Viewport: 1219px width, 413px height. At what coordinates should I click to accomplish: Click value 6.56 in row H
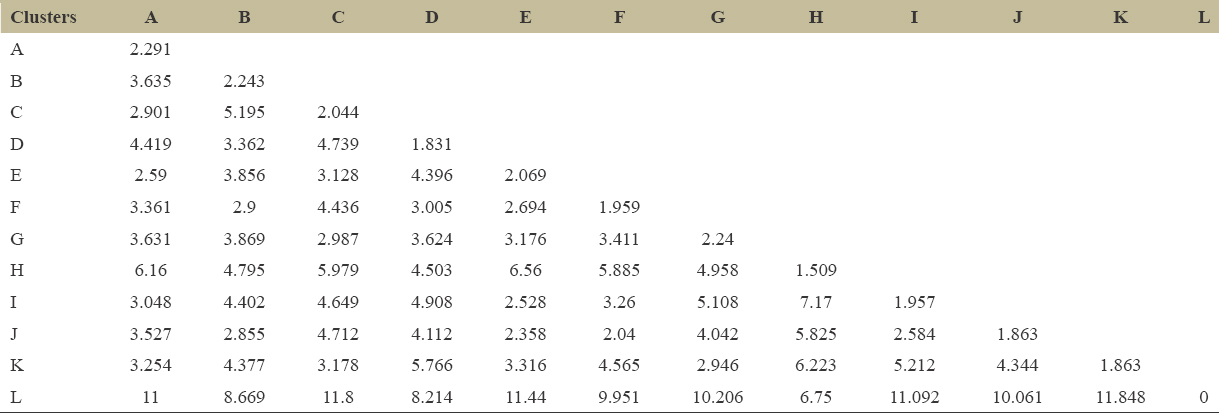click(526, 270)
